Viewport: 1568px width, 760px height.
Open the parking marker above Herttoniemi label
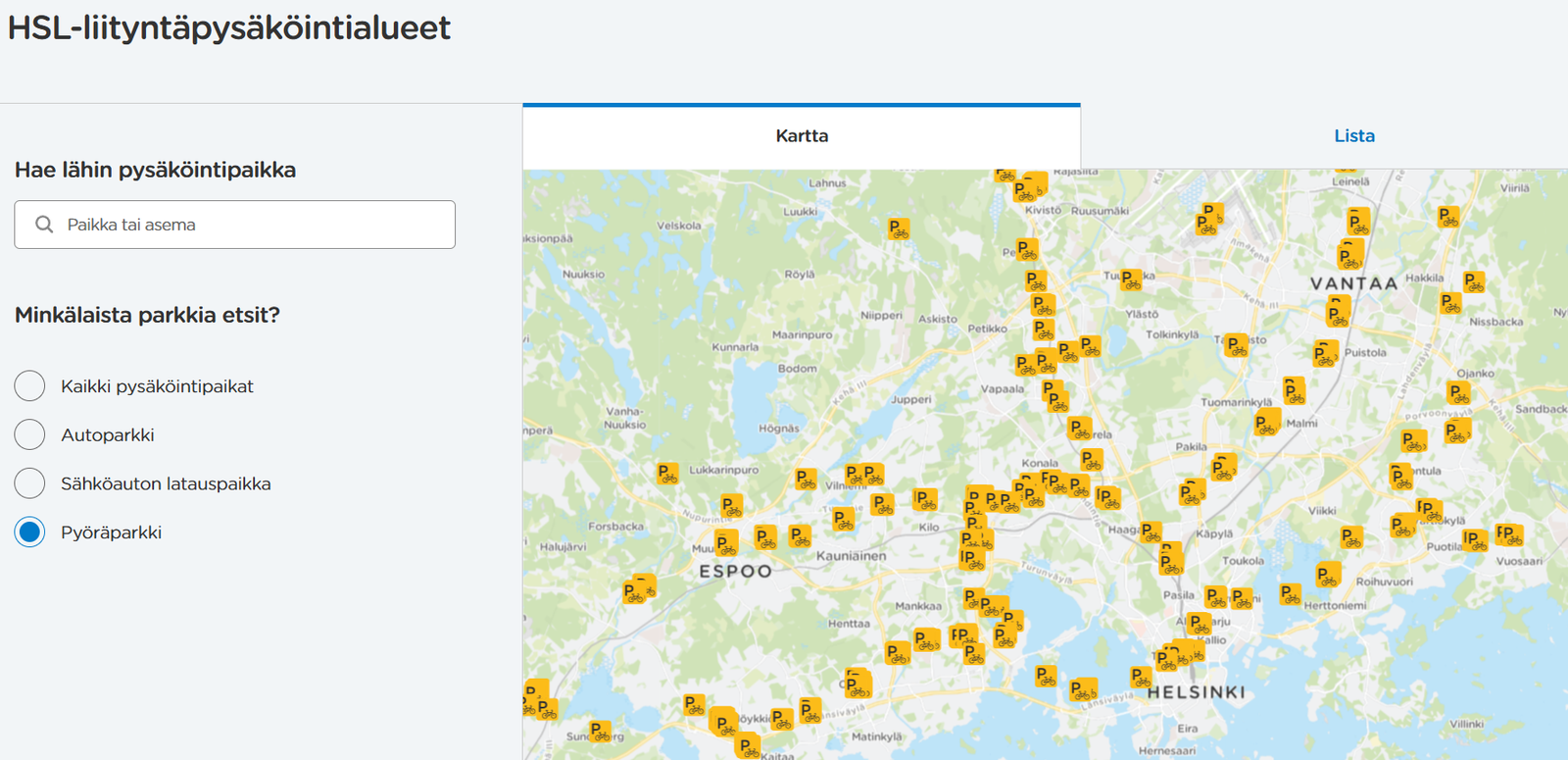1291,594
